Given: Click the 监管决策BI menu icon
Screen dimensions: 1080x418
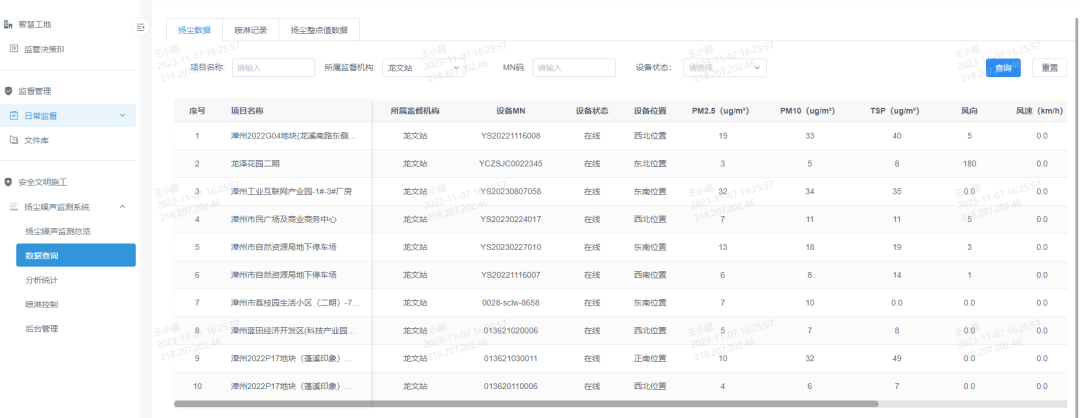Looking at the screenshot, I should pyautogui.click(x=13, y=49).
